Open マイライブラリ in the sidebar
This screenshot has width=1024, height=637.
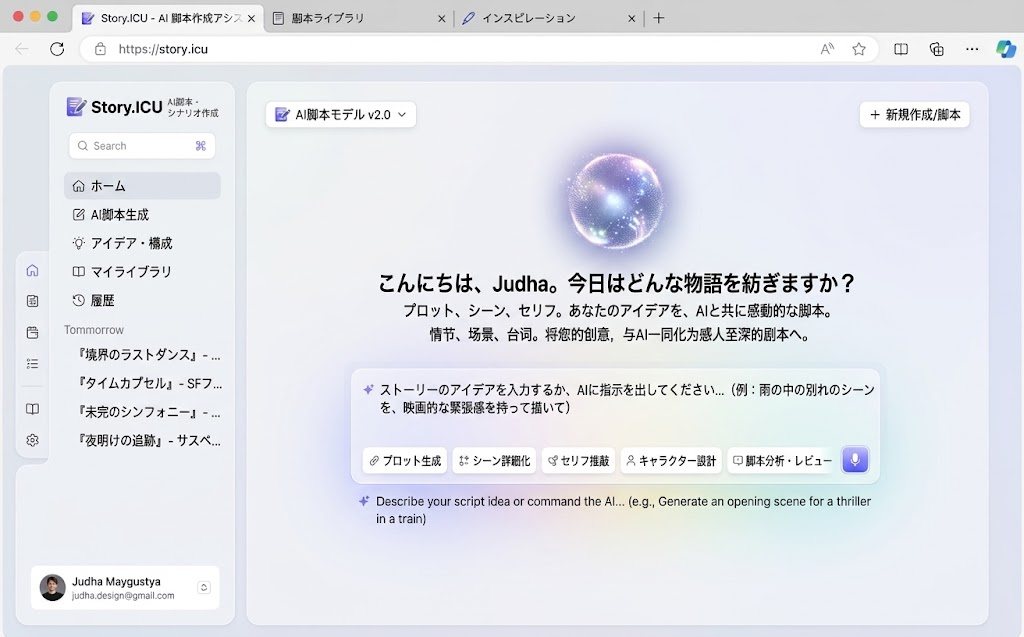142,272
